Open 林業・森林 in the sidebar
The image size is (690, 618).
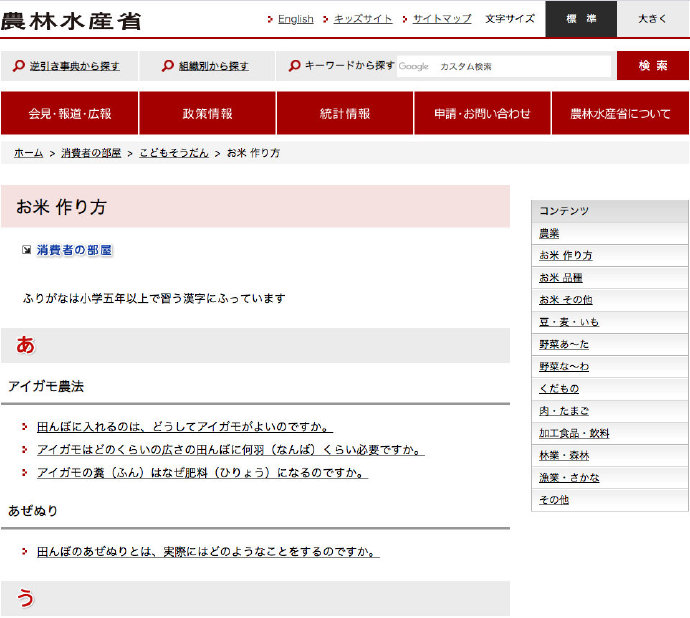(x=564, y=456)
